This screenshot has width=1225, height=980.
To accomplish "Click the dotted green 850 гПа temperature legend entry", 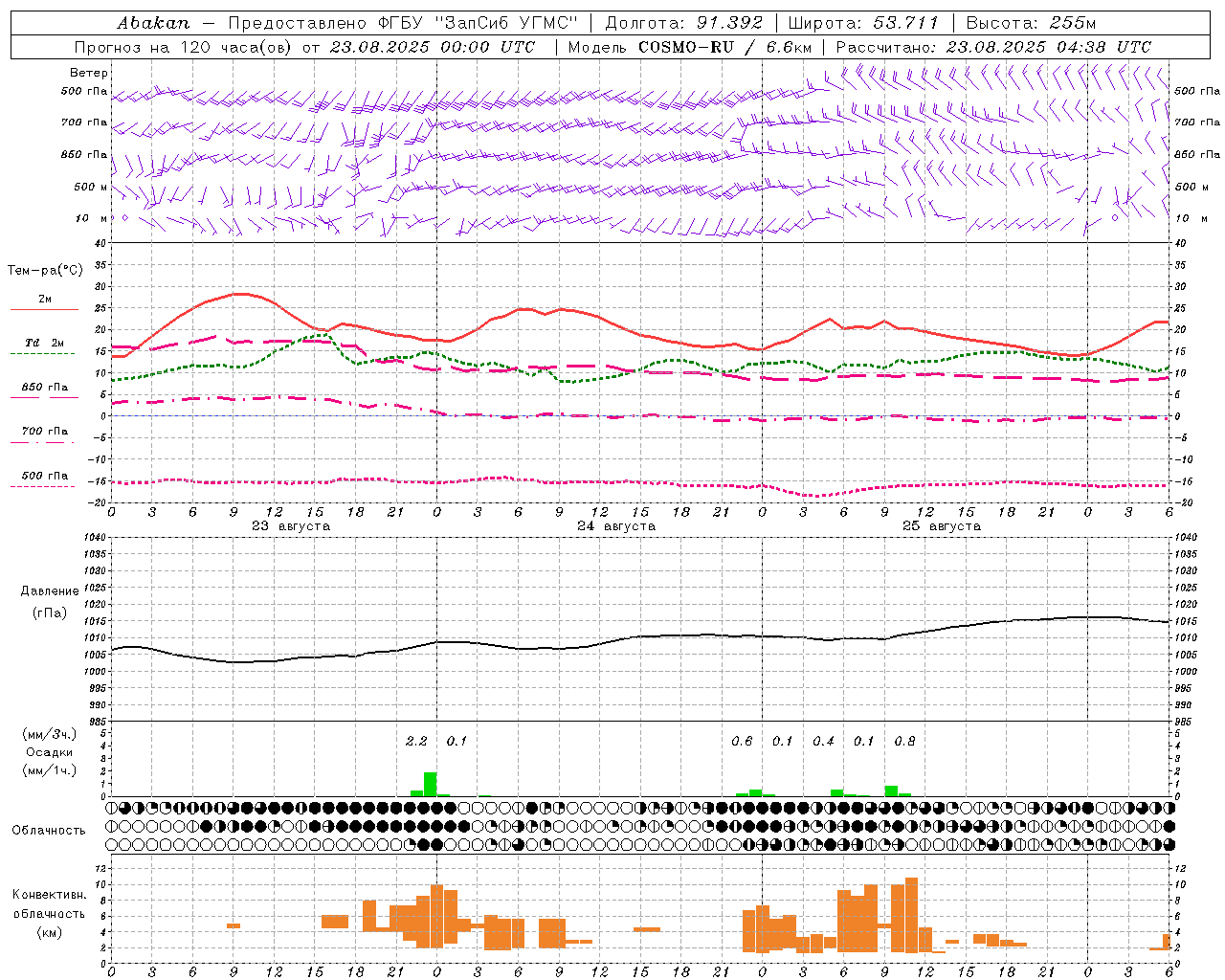I will point(44,391).
